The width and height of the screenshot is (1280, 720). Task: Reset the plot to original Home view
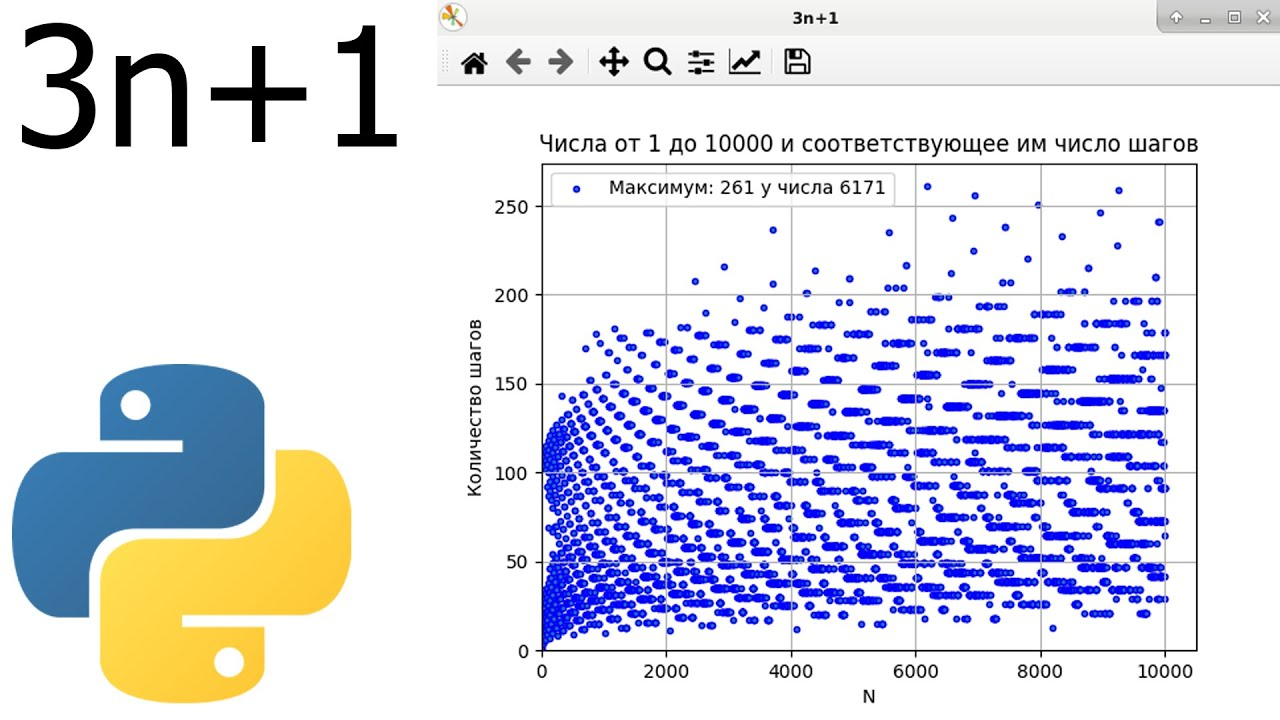[x=474, y=63]
